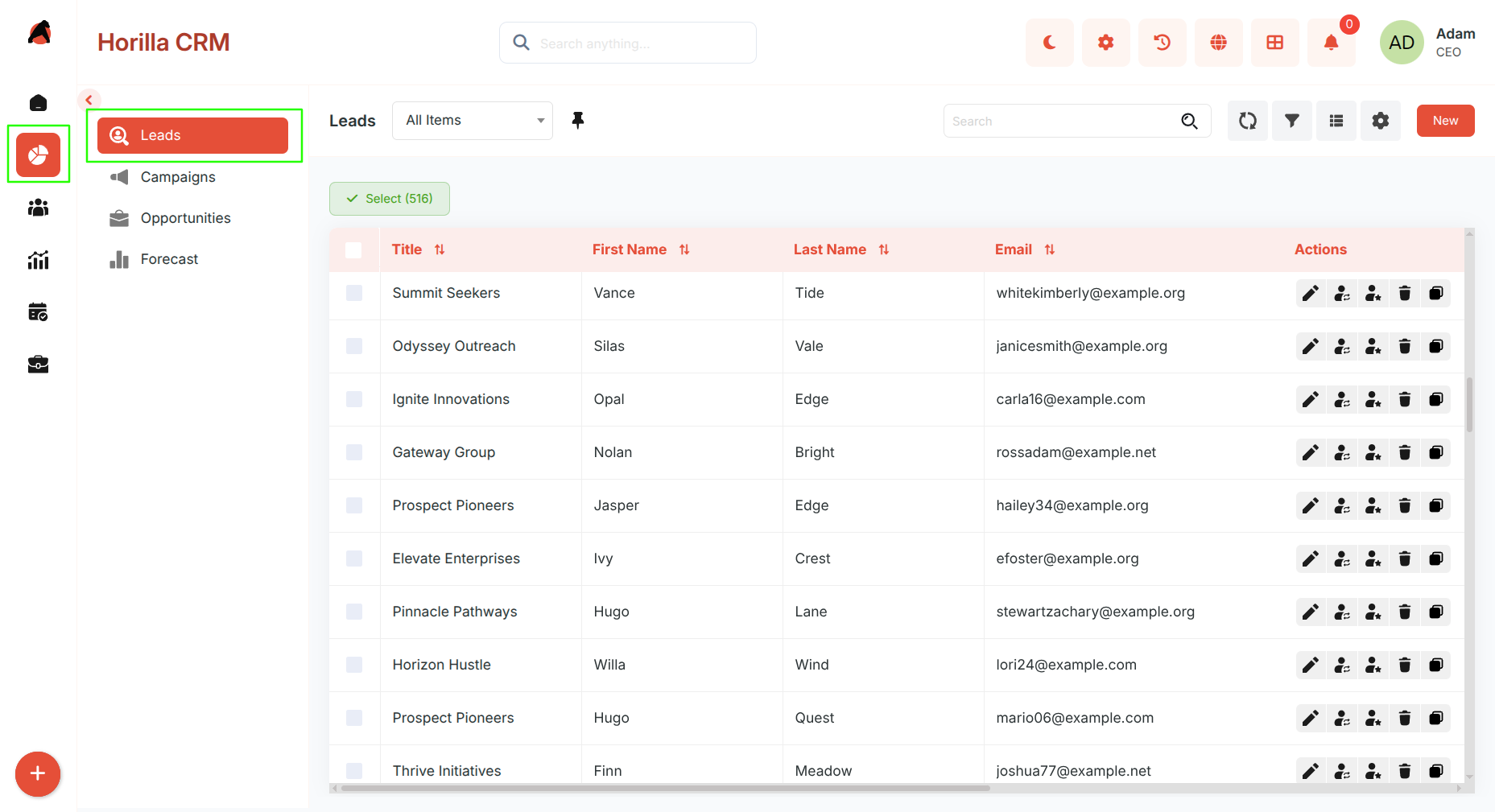1495x812 pixels.
Task: Check the select-all header checkbox
Action: coord(353,249)
